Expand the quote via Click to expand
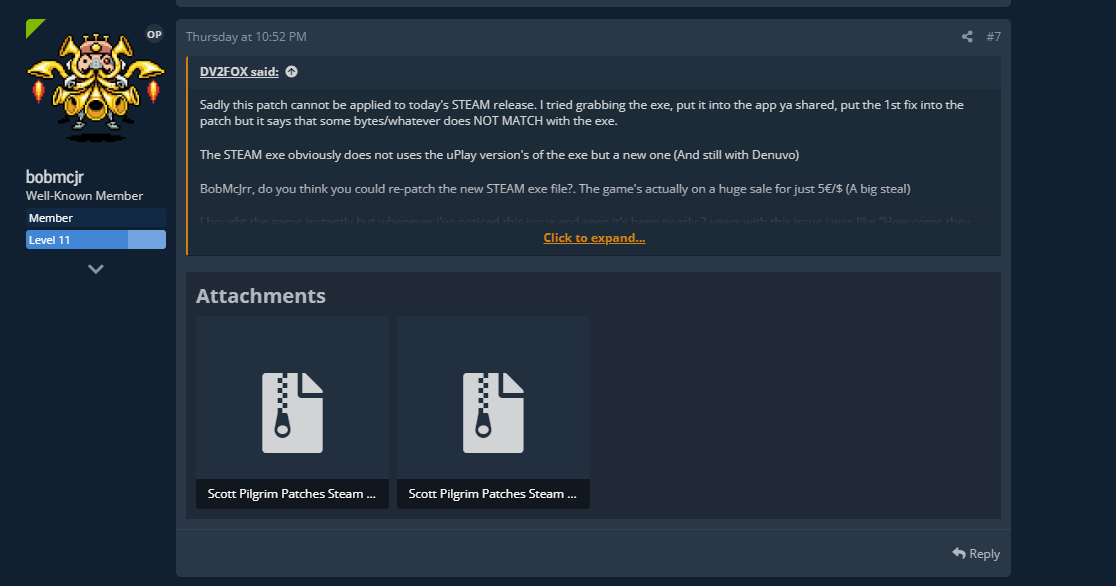 click(594, 238)
